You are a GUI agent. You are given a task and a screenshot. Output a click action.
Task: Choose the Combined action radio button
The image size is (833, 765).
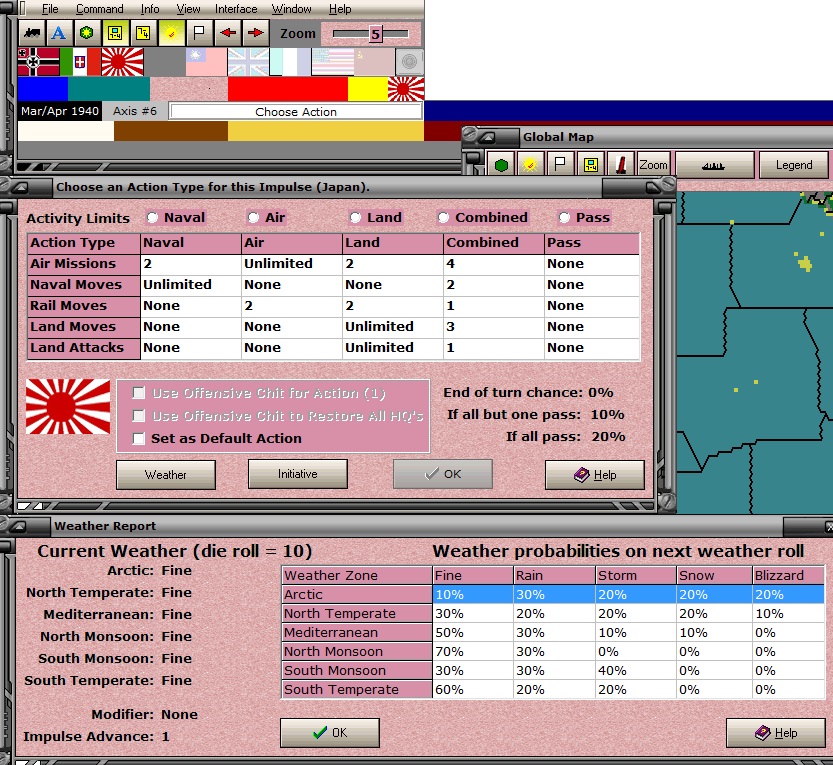pyautogui.click(x=444, y=217)
